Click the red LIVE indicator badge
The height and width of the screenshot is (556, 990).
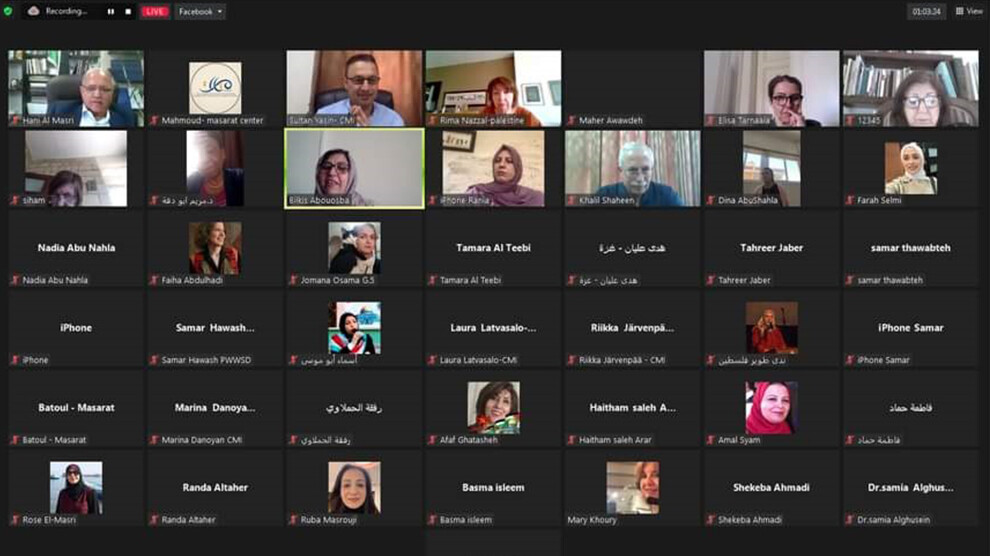tap(154, 12)
